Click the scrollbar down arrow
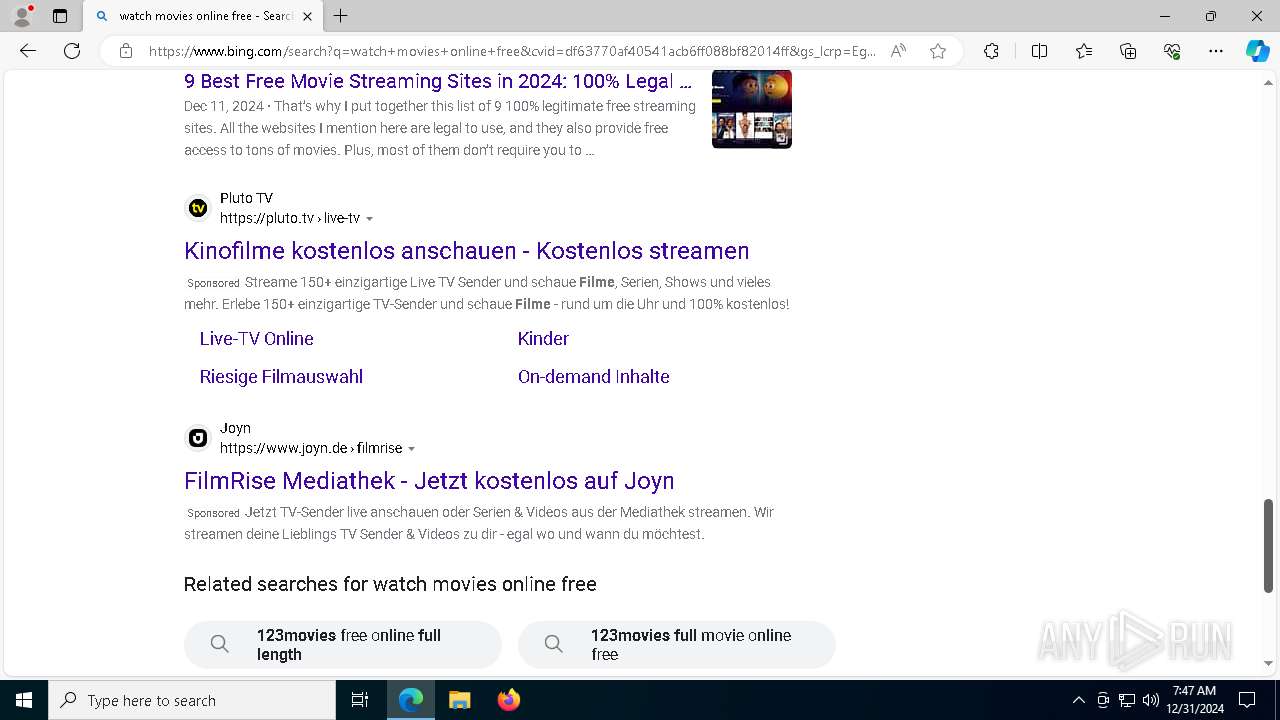The image size is (1280, 720). pos(1269,663)
